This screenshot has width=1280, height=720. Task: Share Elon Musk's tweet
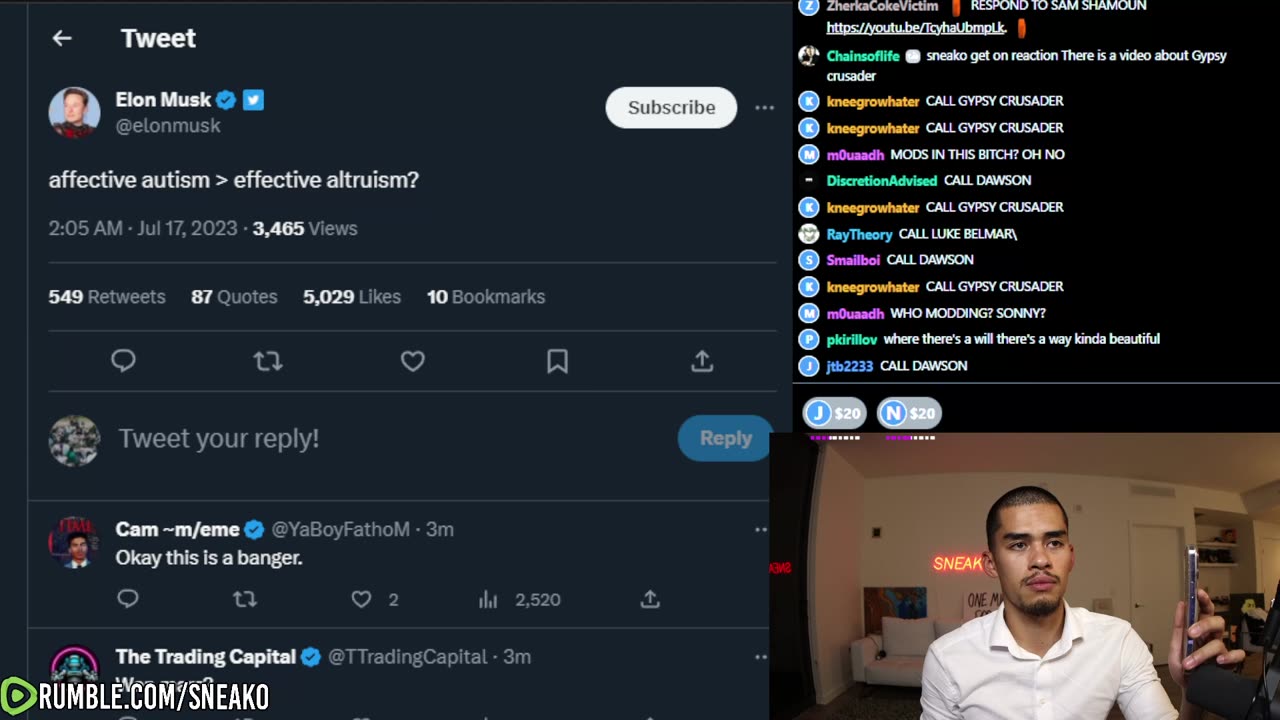pos(702,361)
